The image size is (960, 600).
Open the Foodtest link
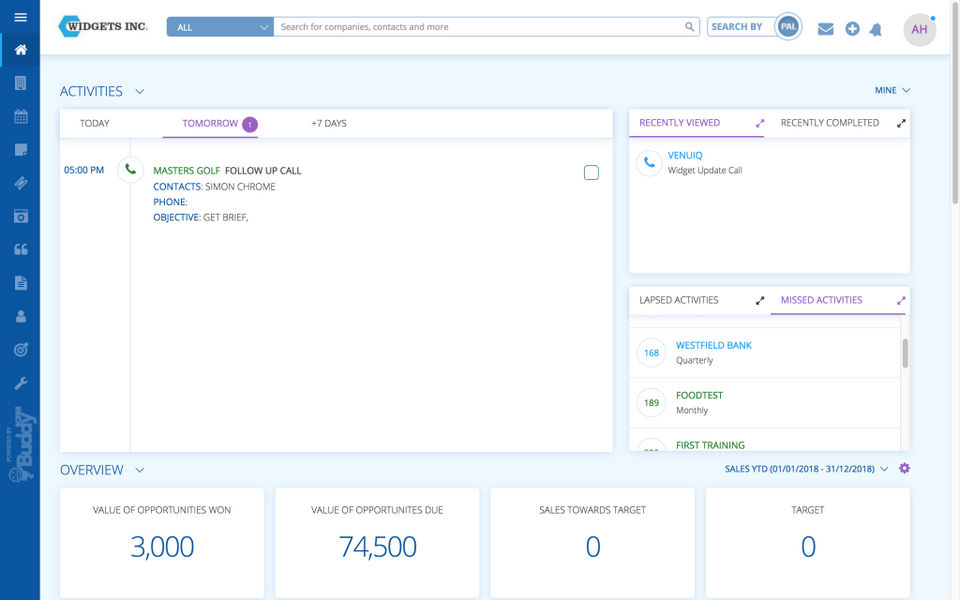click(x=699, y=396)
